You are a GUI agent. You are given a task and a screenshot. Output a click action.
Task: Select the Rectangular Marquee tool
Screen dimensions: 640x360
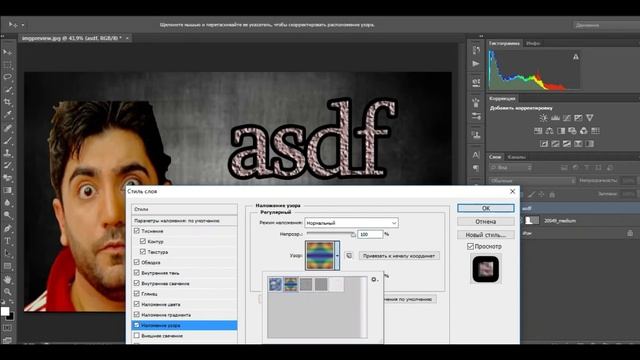[x=7, y=65]
